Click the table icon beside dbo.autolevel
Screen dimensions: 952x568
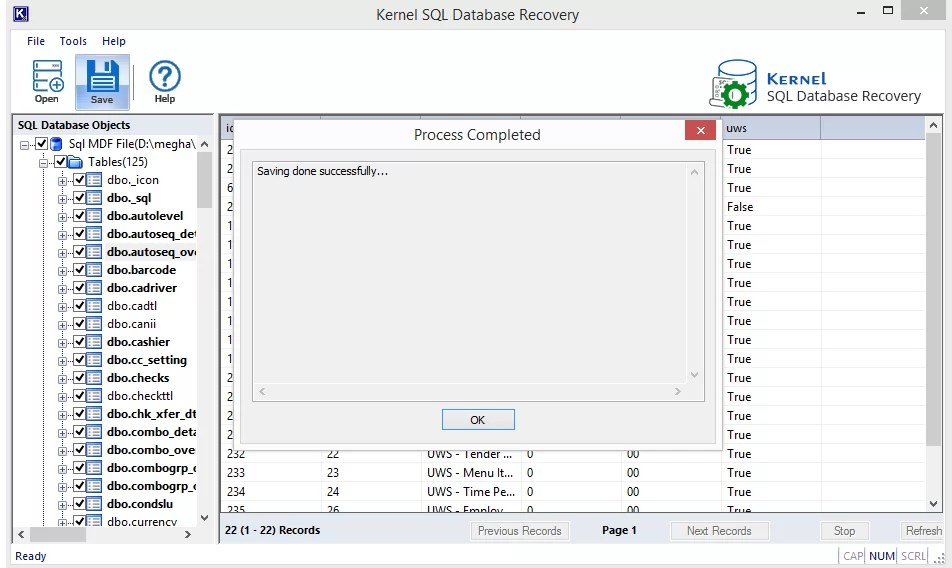tap(94, 215)
